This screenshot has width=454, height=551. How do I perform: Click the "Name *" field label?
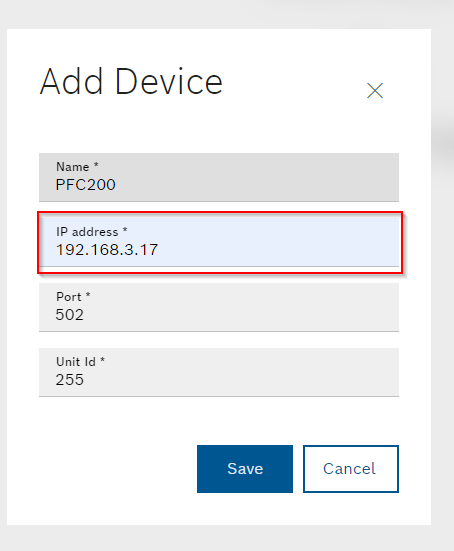coord(77,167)
